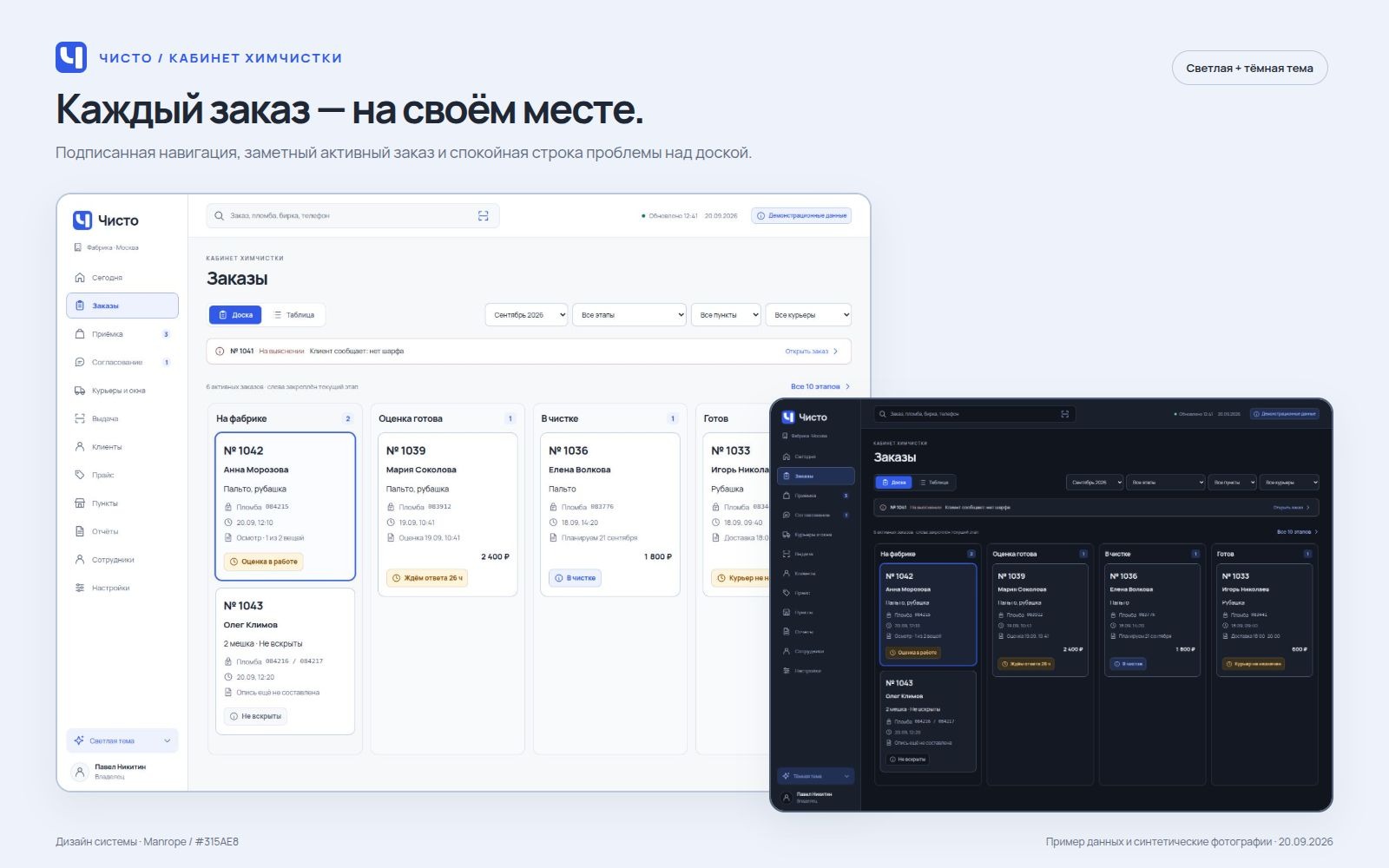Open Отчёты document icon in light sidebar
The height and width of the screenshot is (868, 1389).
(80, 531)
